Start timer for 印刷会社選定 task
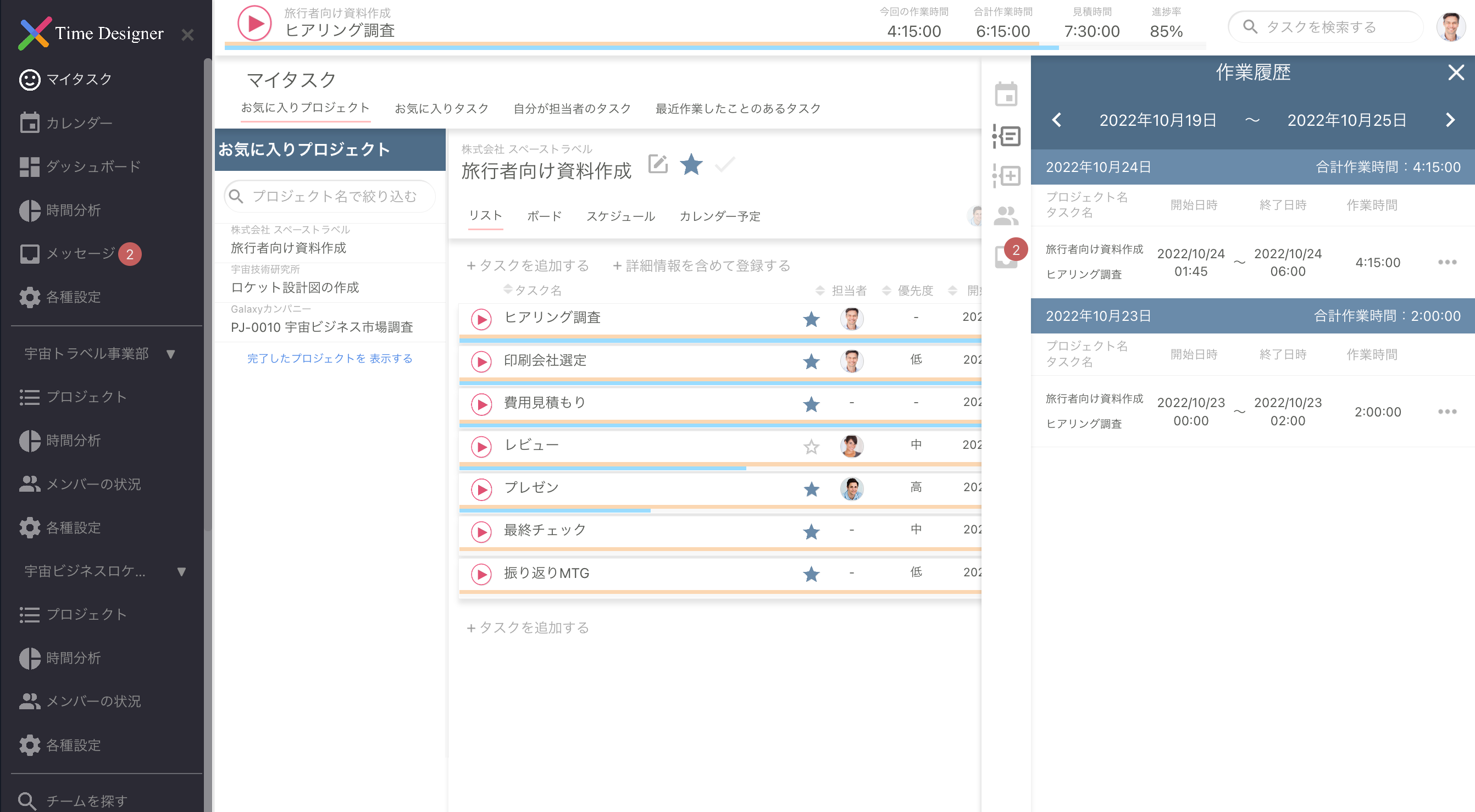This screenshot has width=1475, height=812. pyautogui.click(x=481, y=361)
